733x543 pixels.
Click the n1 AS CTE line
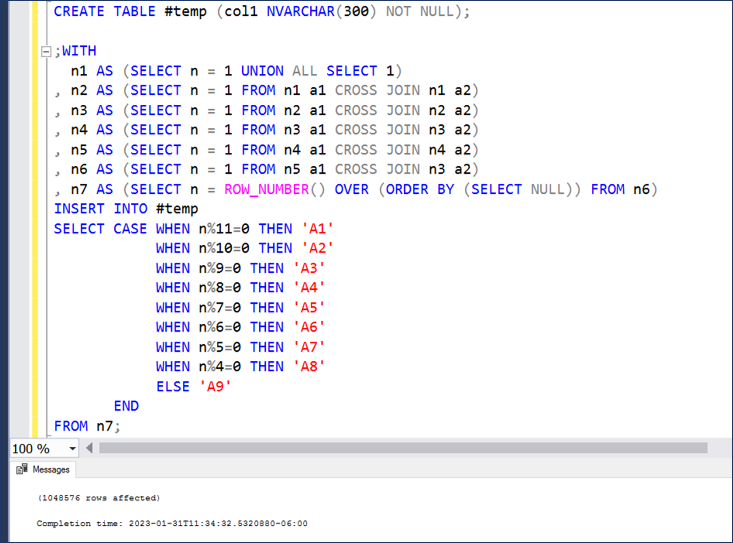(x=236, y=71)
